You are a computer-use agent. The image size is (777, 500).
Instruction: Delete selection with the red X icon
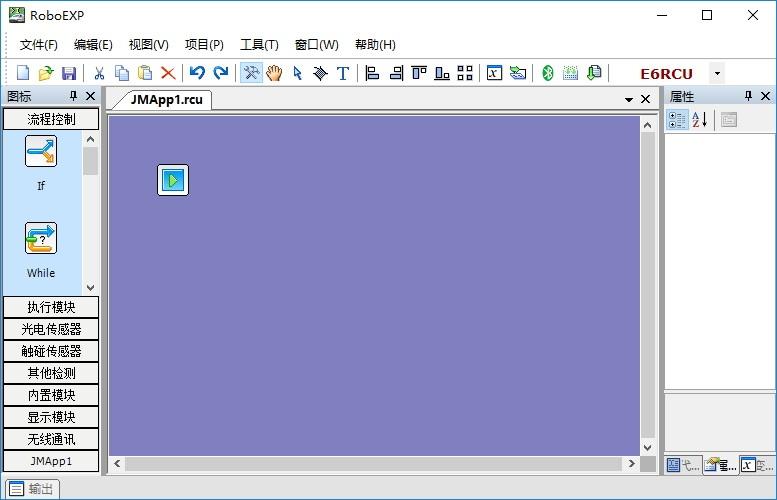[x=168, y=73]
